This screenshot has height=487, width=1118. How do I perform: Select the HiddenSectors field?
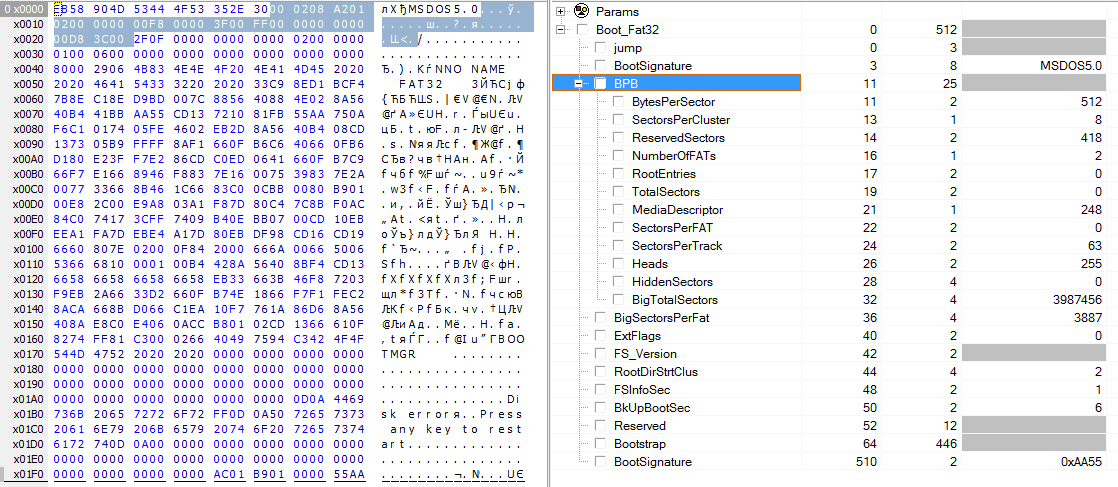click(672, 282)
